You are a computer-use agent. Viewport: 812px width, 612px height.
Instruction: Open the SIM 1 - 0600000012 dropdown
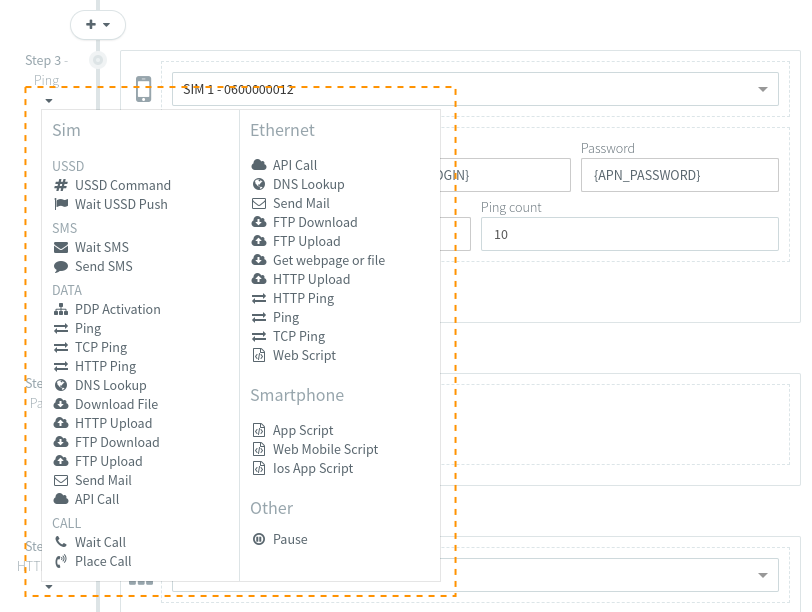[x=475, y=89]
